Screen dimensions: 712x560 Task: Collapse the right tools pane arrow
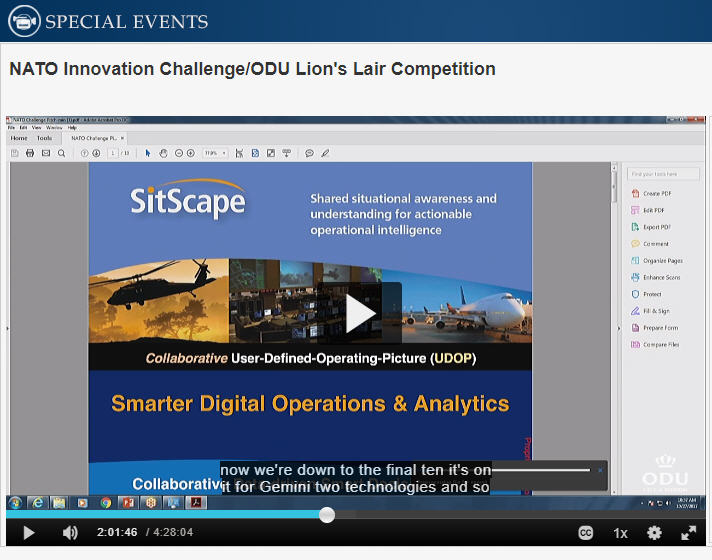tap(618, 328)
